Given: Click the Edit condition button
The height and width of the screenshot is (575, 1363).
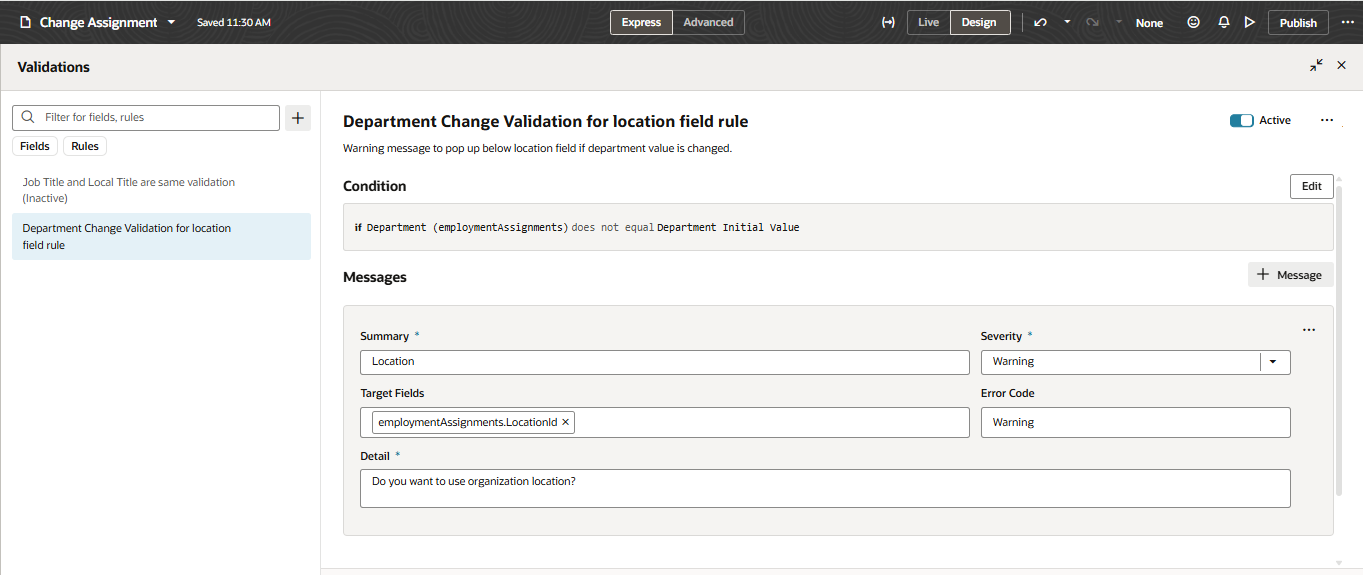Looking at the screenshot, I should [x=1311, y=186].
